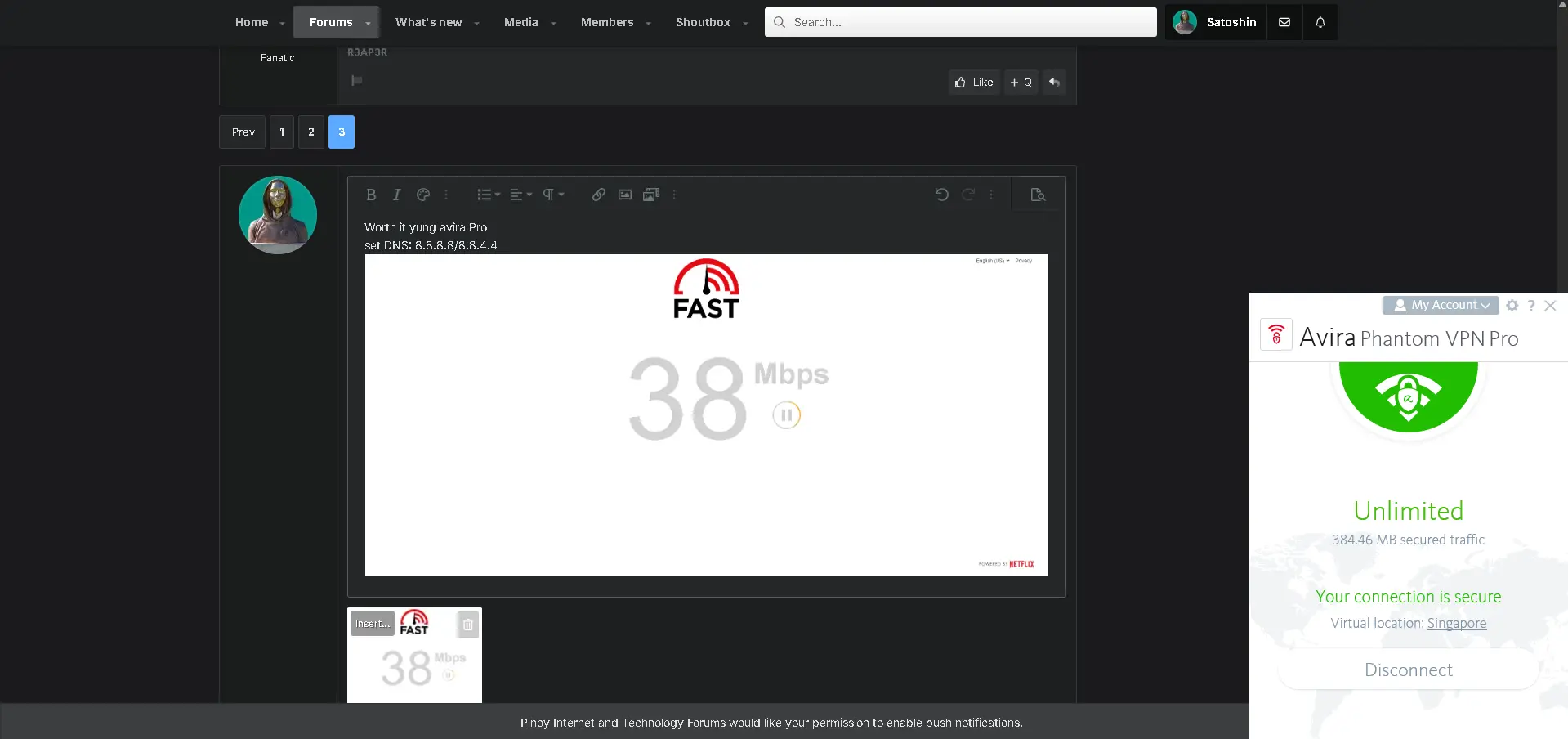Open the Media nav item
Screen dimensions: 1568x739
pos(521,22)
